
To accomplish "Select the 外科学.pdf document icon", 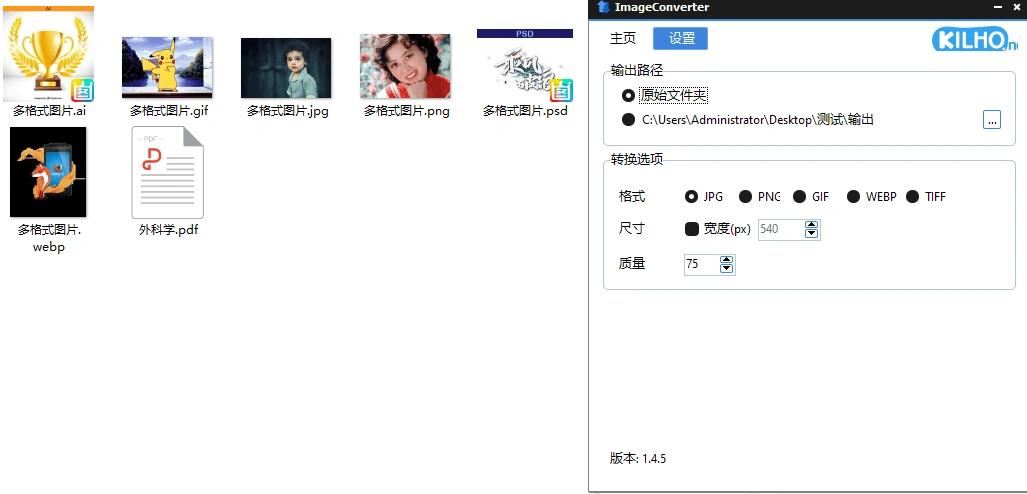I will 167,172.
